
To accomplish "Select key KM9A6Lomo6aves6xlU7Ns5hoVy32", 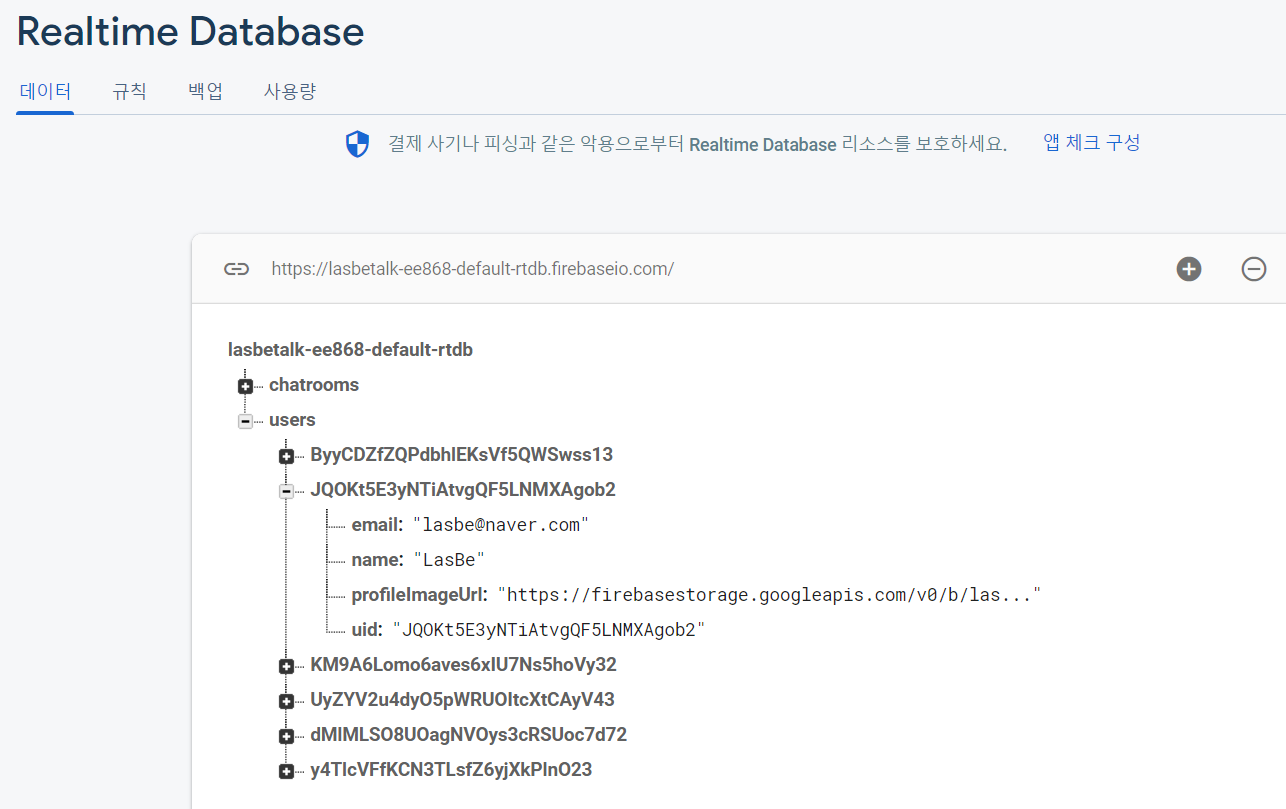I will click(463, 665).
